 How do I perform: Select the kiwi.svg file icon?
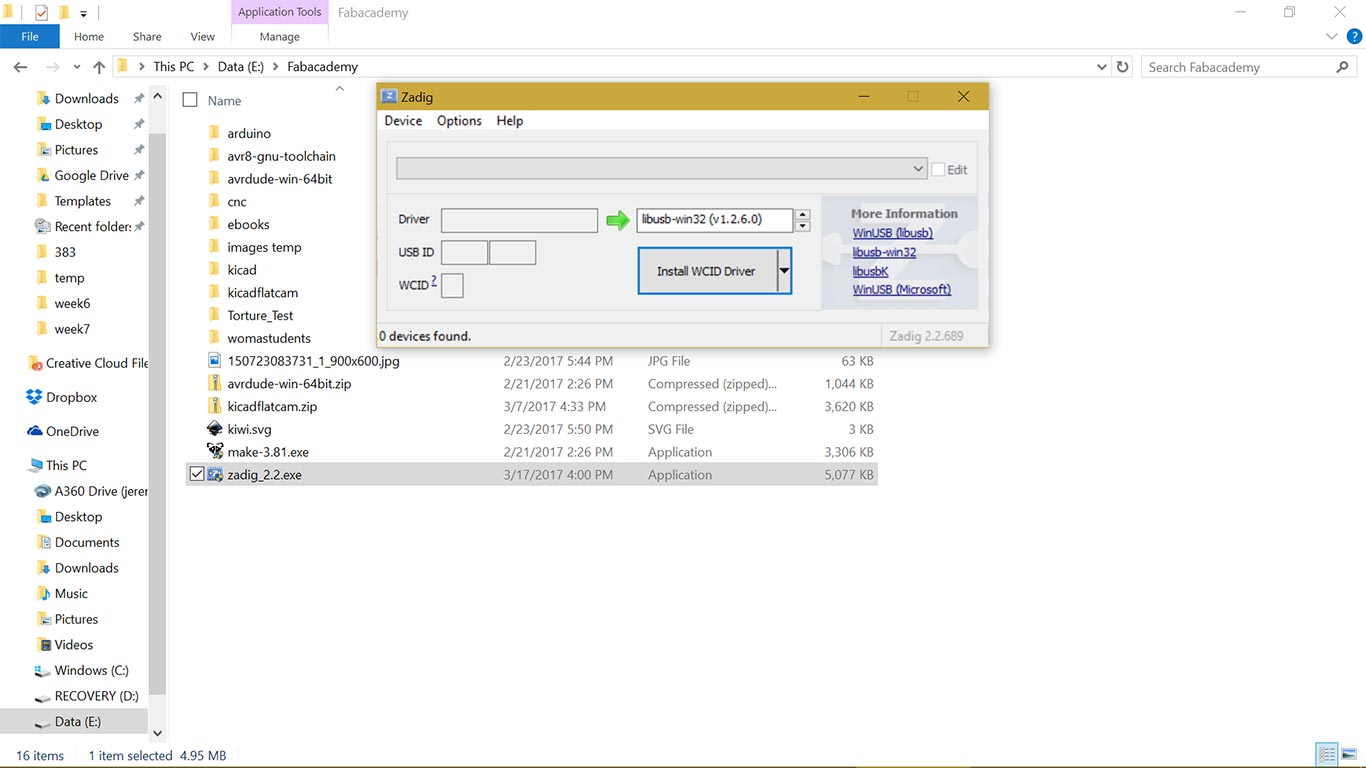point(214,429)
